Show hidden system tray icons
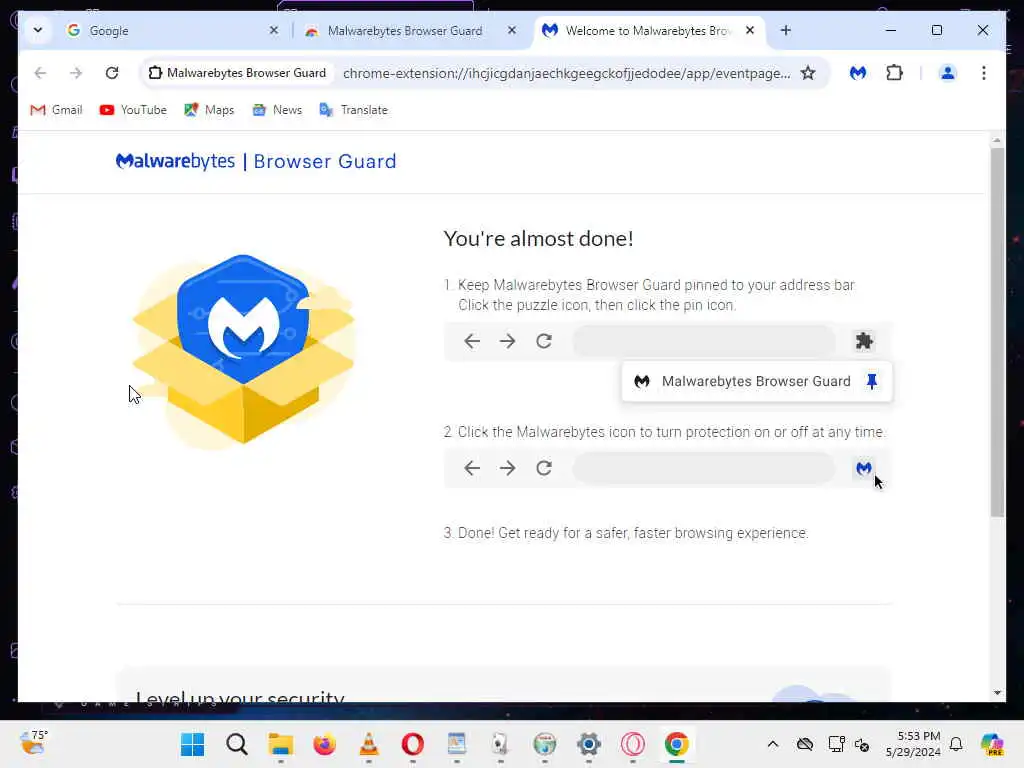 pyautogui.click(x=773, y=744)
